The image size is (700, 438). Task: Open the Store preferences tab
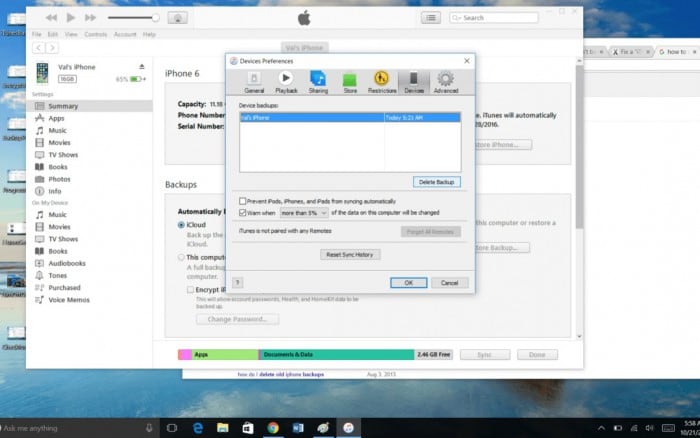pos(350,82)
